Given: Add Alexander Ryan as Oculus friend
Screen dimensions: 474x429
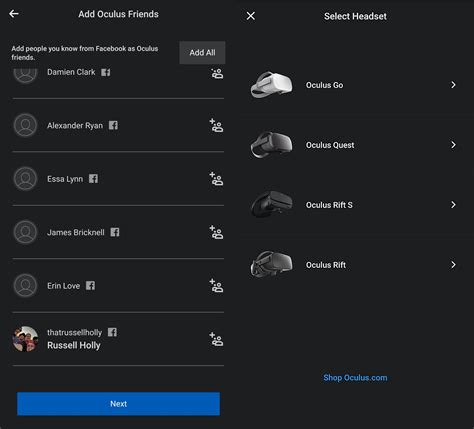Looking at the screenshot, I should click(x=216, y=125).
